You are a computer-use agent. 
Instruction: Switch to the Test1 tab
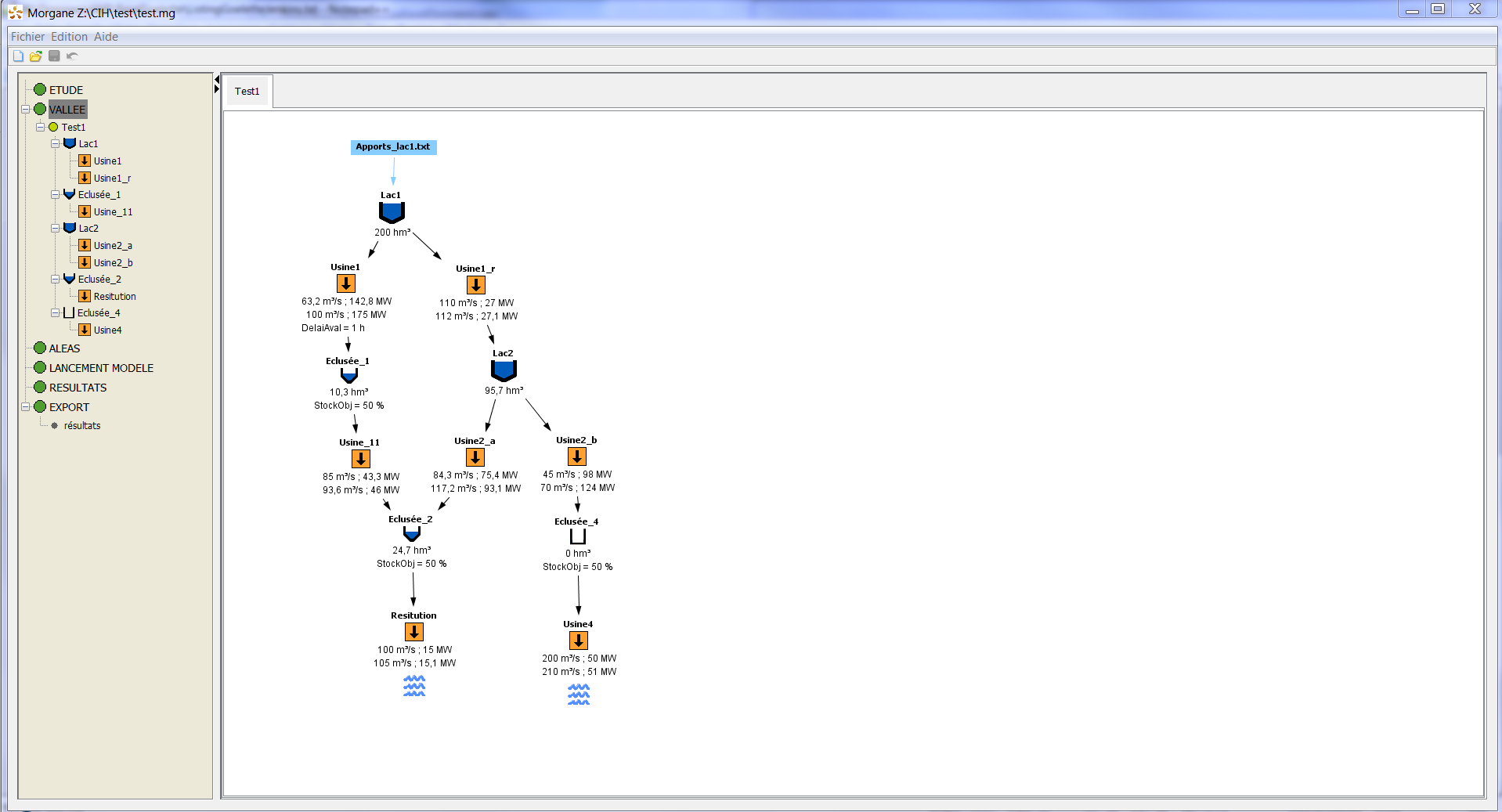click(x=247, y=92)
